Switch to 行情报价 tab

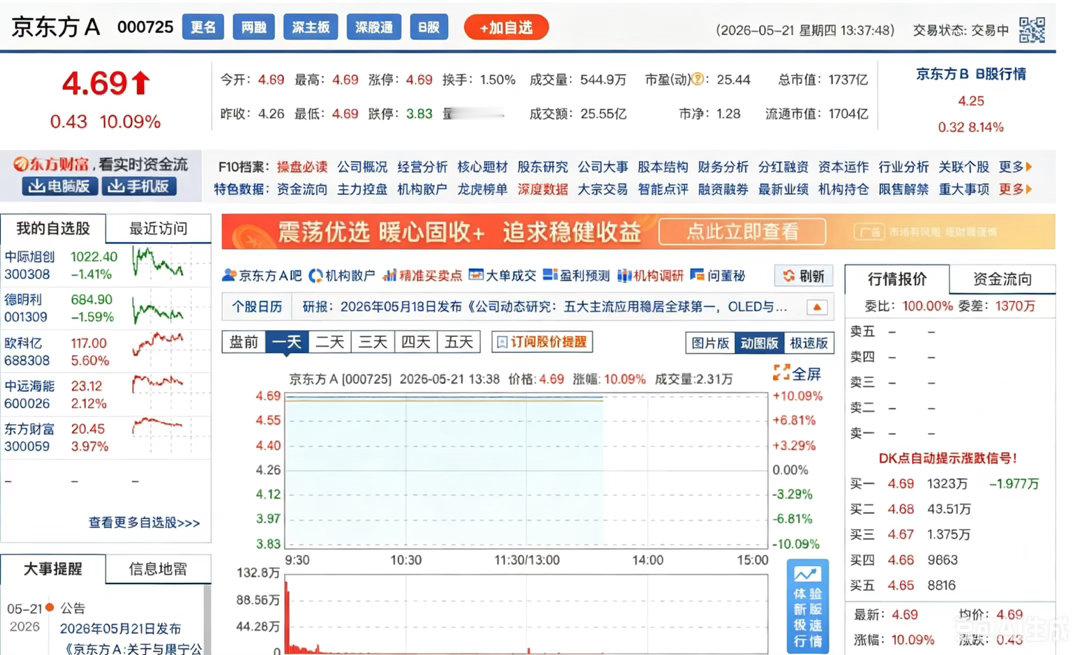[897, 278]
